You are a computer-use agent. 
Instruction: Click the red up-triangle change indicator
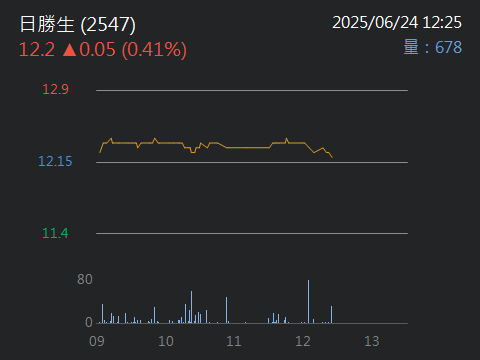pyautogui.click(x=70, y=50)
